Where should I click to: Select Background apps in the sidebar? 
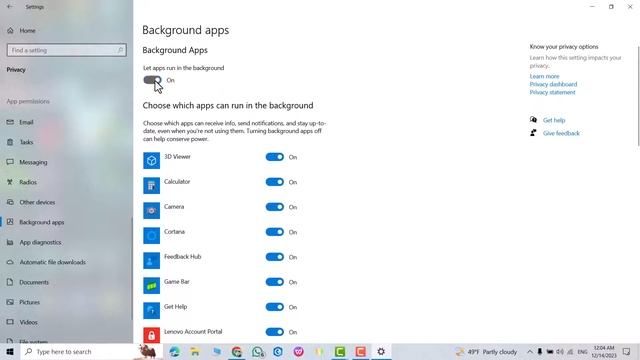(66, 222)
